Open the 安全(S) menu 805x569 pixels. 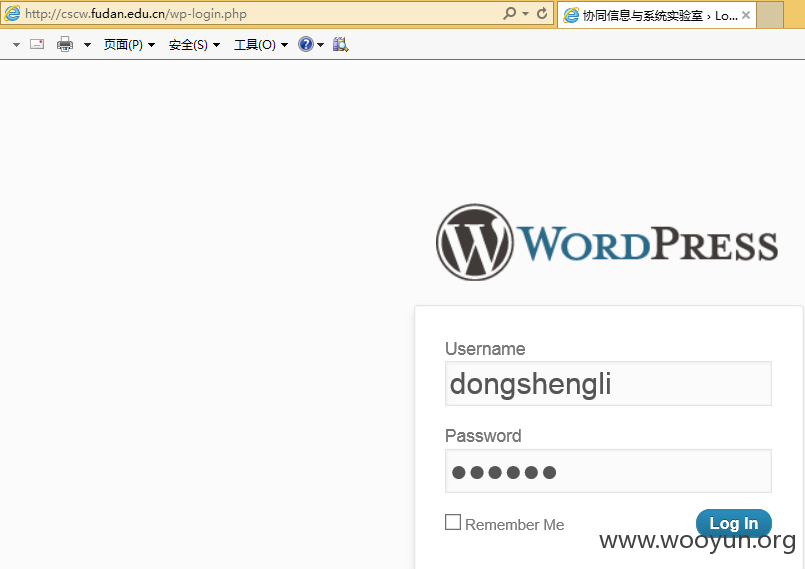coord(194,45)
